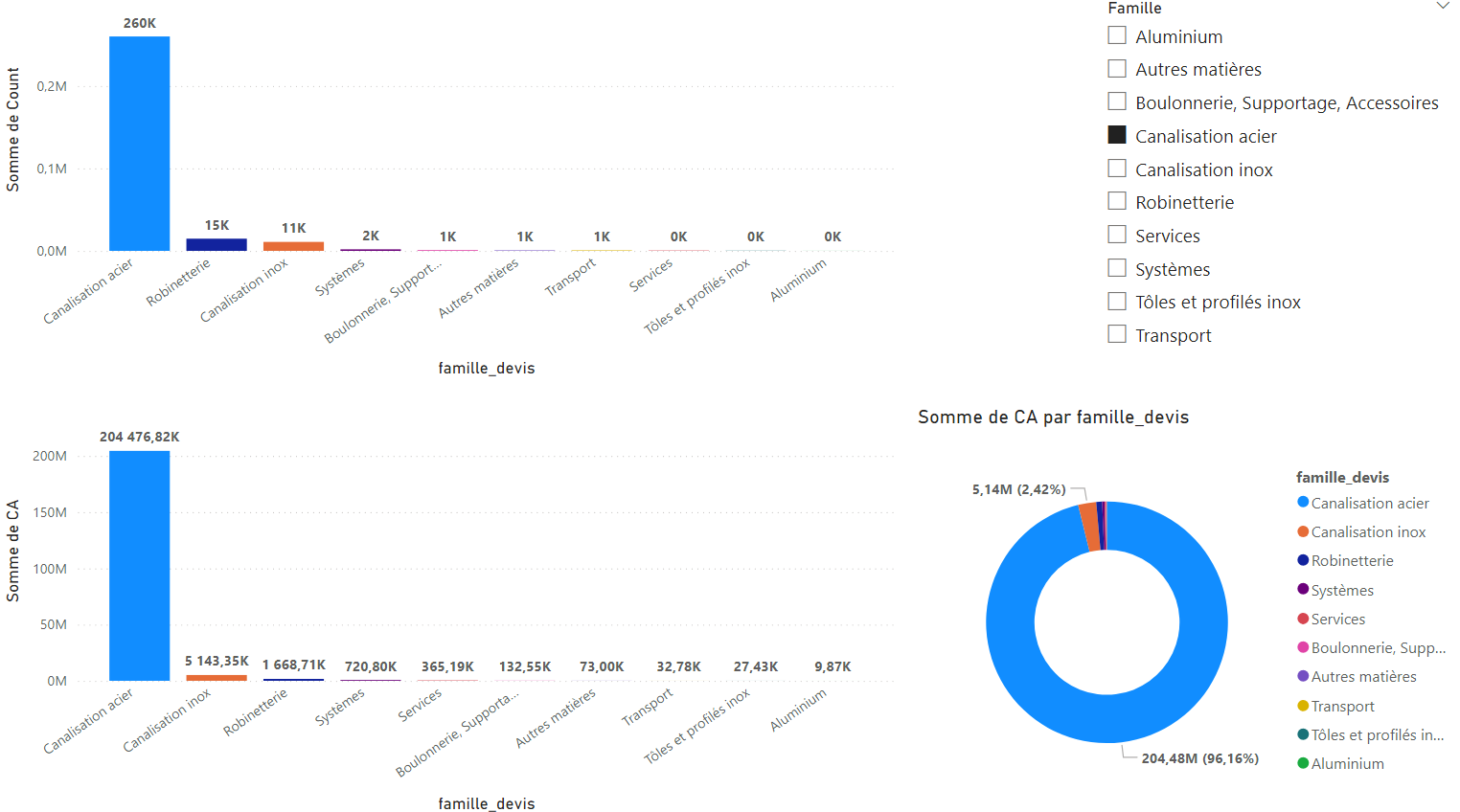Image resolution: width=1460 pixels, height=812 pixels.
Task: Select 15K Robinetterie count bar
Action: pos(217,245)
